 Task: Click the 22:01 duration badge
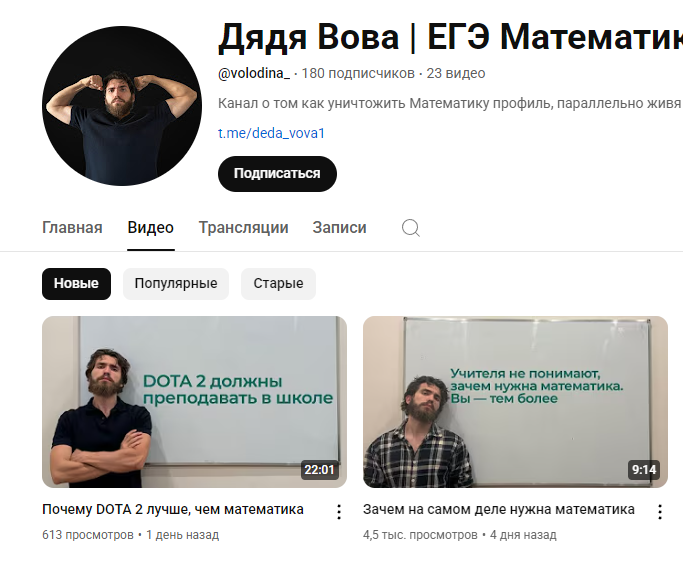319,470
